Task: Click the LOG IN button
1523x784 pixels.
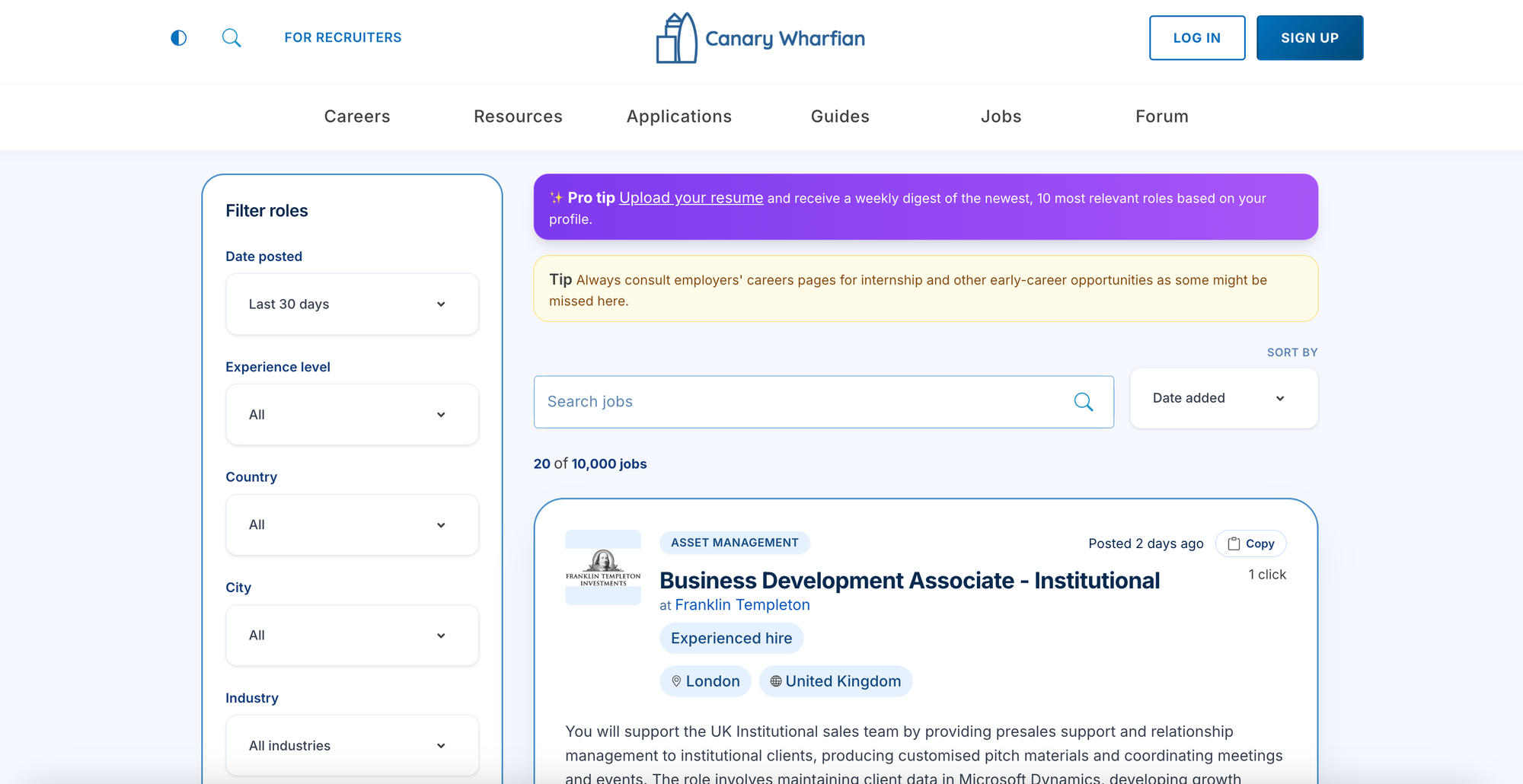Action: 1196,38
